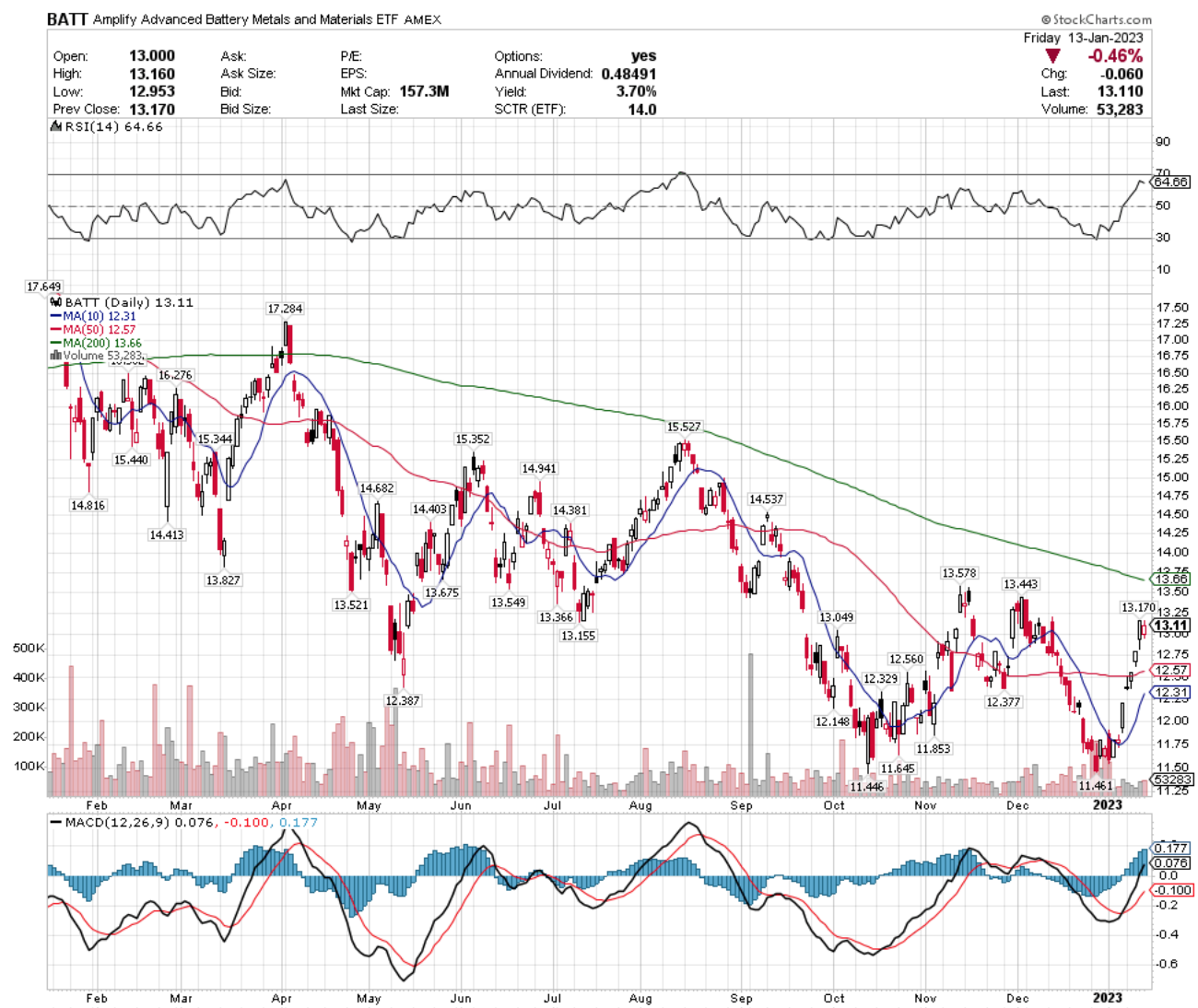
Task: Click the Chg value -0.060
Action: (x=1122, y=74)
